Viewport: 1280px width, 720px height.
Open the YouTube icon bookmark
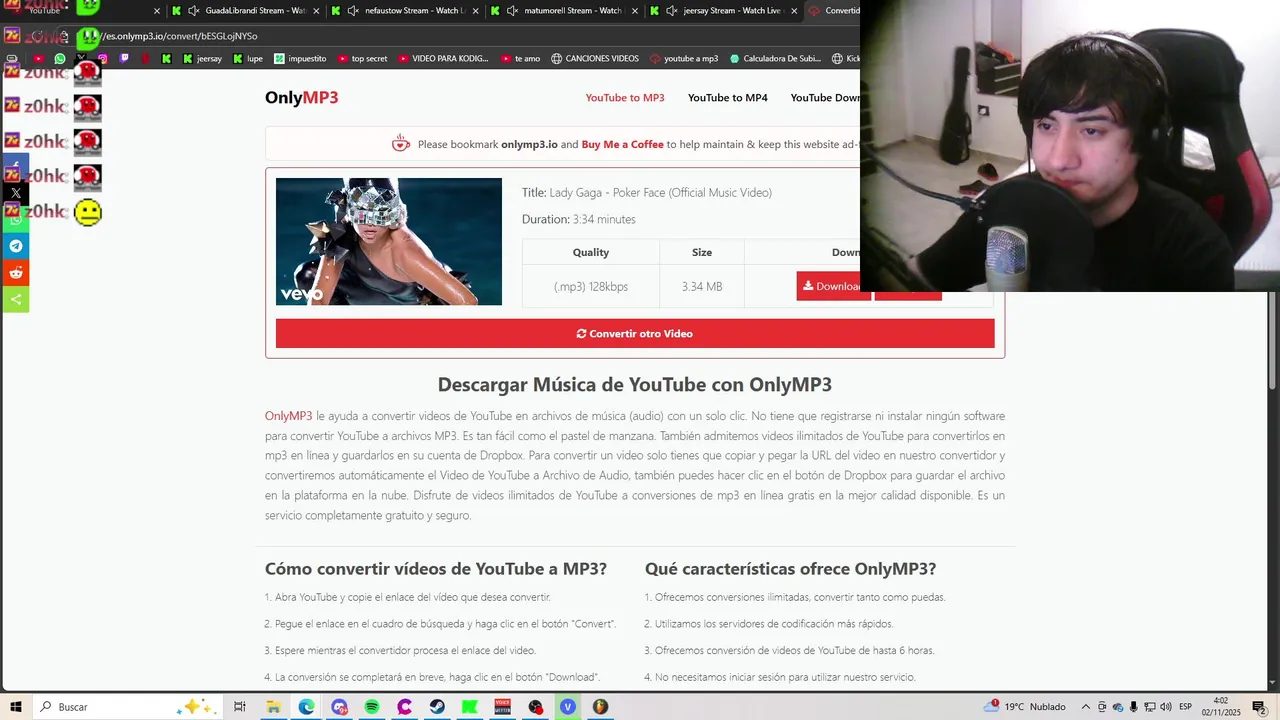(x=39, y=58)
